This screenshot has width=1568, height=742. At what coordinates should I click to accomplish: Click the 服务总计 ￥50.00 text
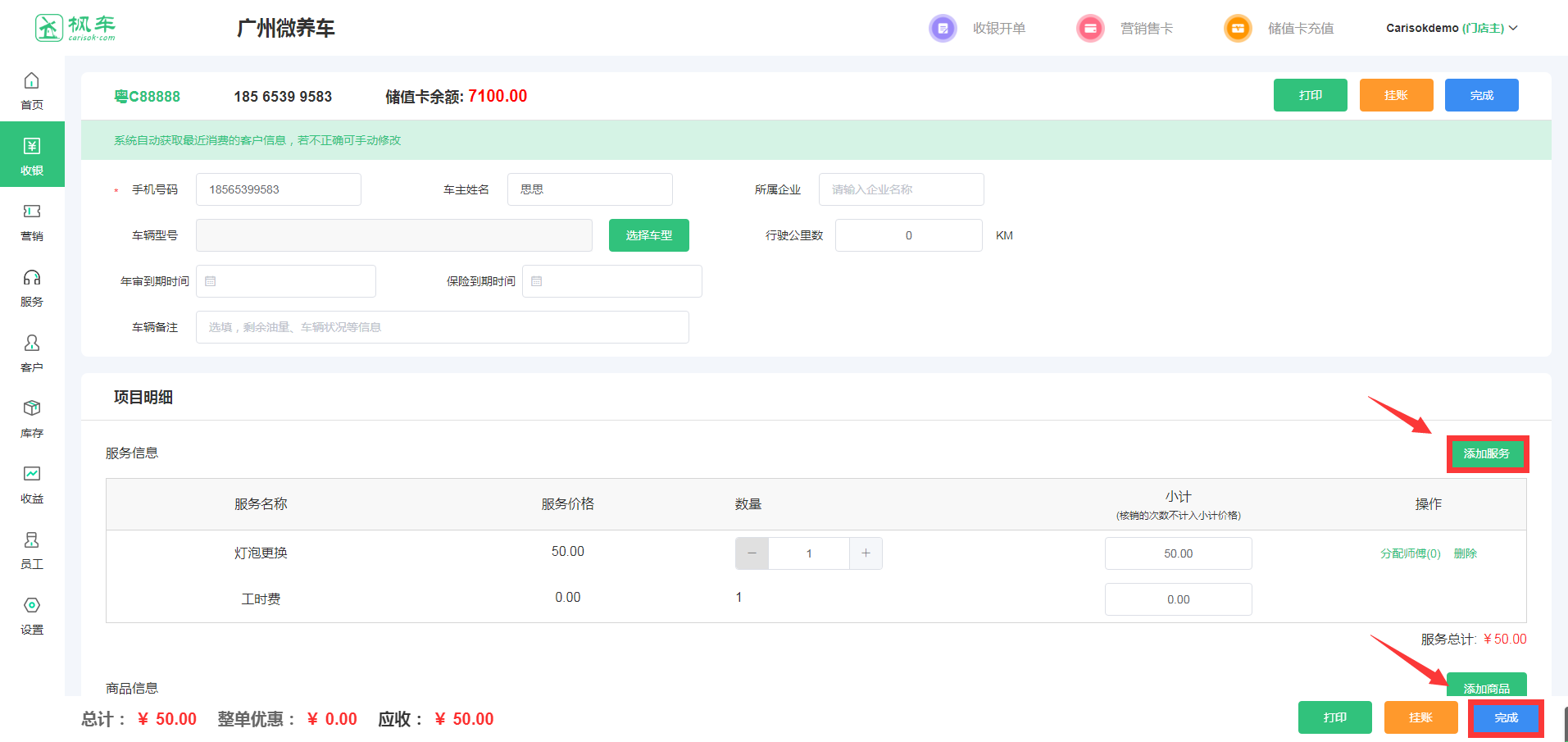click(x=1474, y=640)
